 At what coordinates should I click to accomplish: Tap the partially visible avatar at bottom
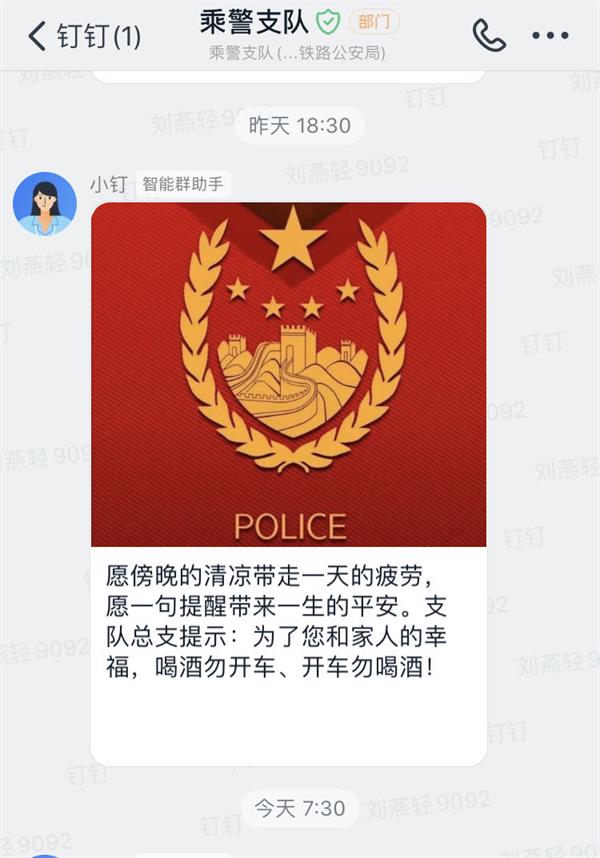pos(45,855)
